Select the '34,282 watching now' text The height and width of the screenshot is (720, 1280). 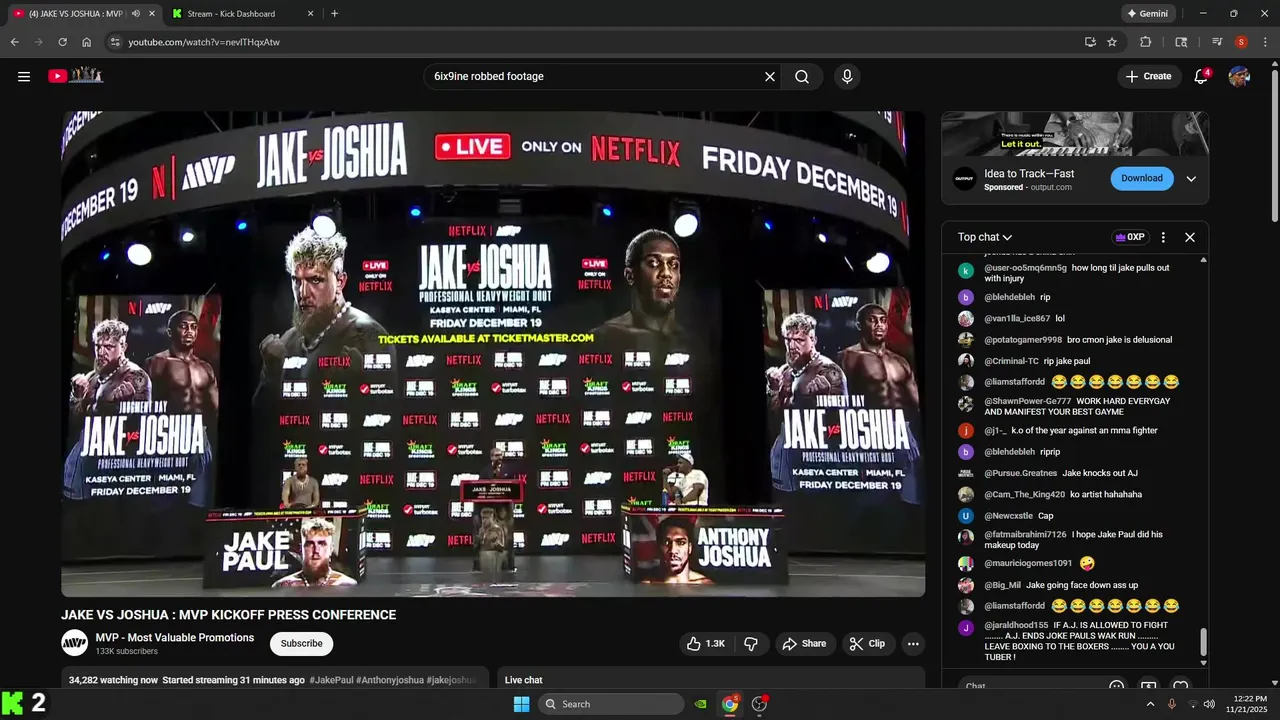[113, 680]
